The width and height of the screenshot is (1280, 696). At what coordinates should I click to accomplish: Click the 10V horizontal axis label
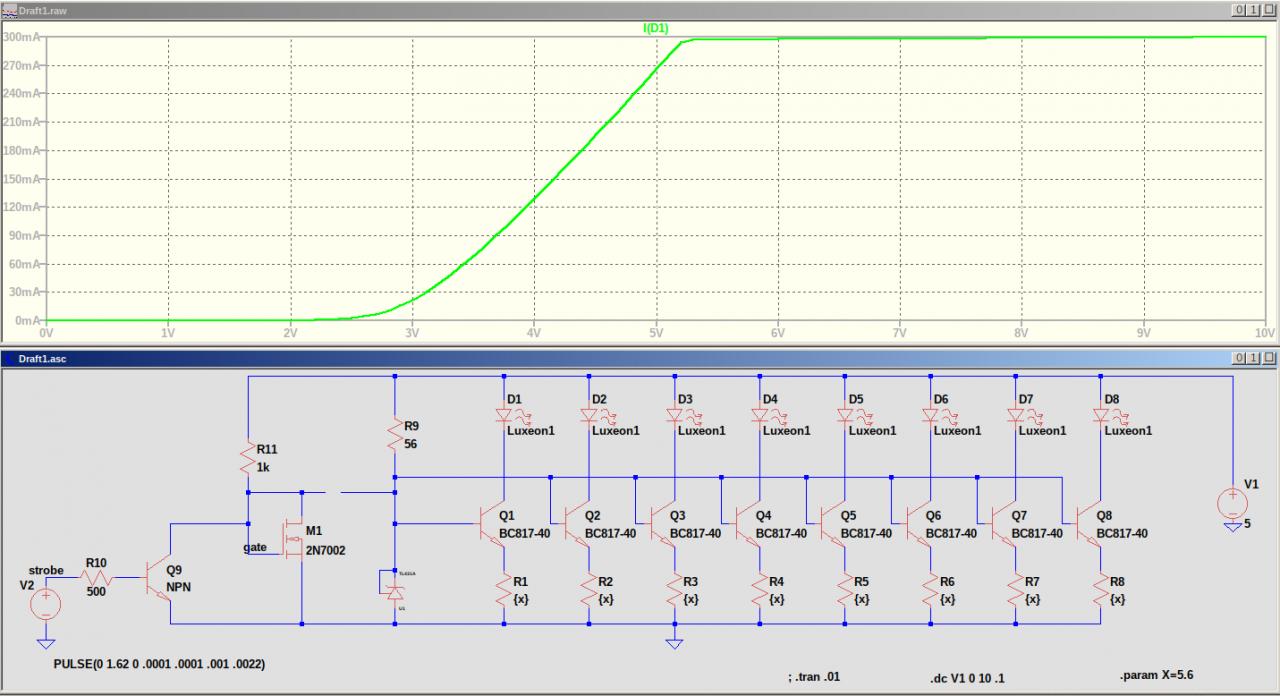point(1264,332)
